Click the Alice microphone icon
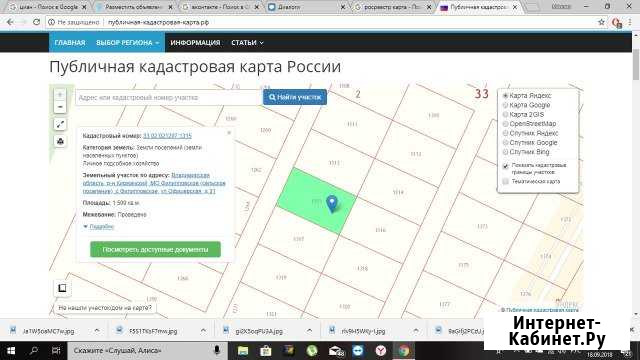The image size is (640, 360). [x=217, y=350]
